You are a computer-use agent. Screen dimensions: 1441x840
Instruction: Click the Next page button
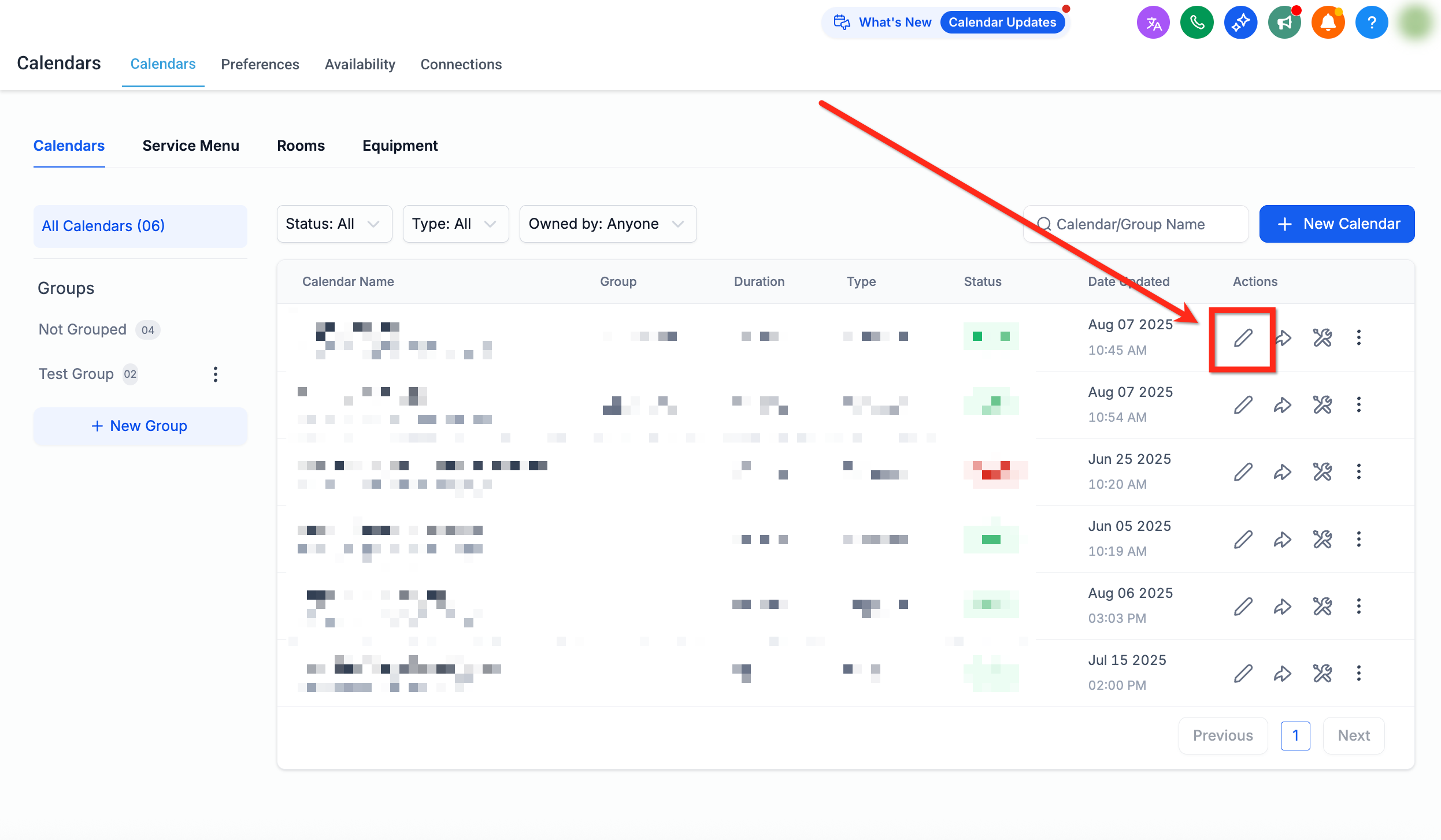click(x=1353, y=735)
